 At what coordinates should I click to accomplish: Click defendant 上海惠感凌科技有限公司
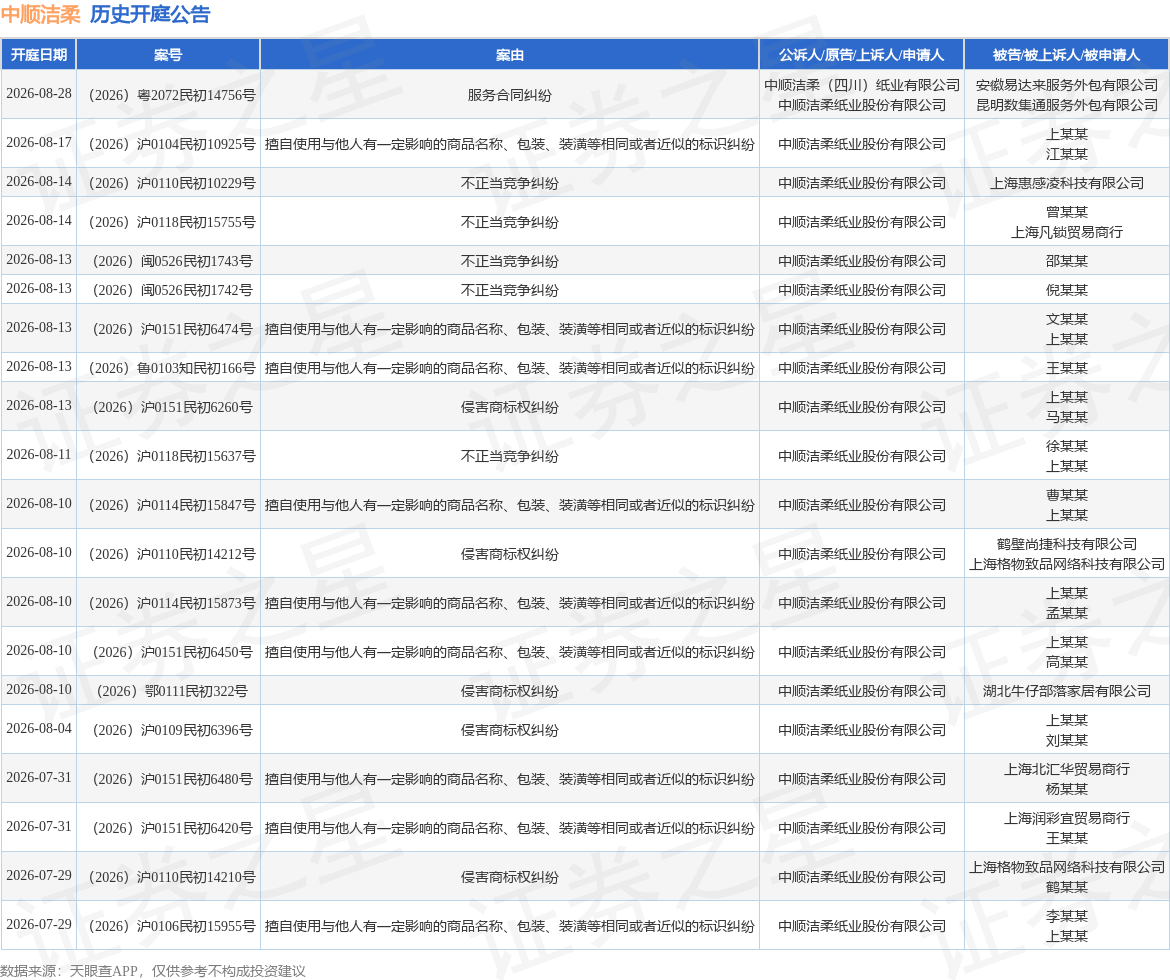point(1067,183)
